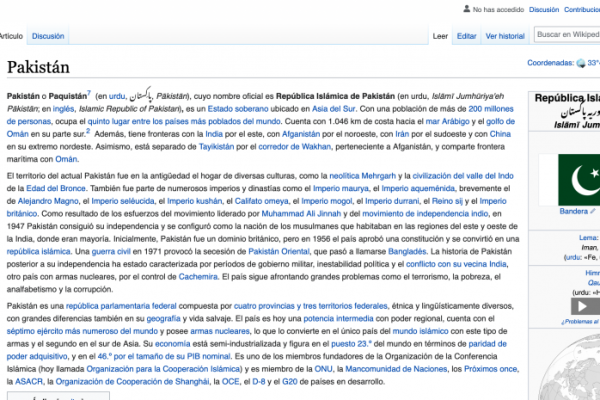Viewport: 600px width, 400px height.
Task: Follow the armas nucleares link
Action: [220, 331]
